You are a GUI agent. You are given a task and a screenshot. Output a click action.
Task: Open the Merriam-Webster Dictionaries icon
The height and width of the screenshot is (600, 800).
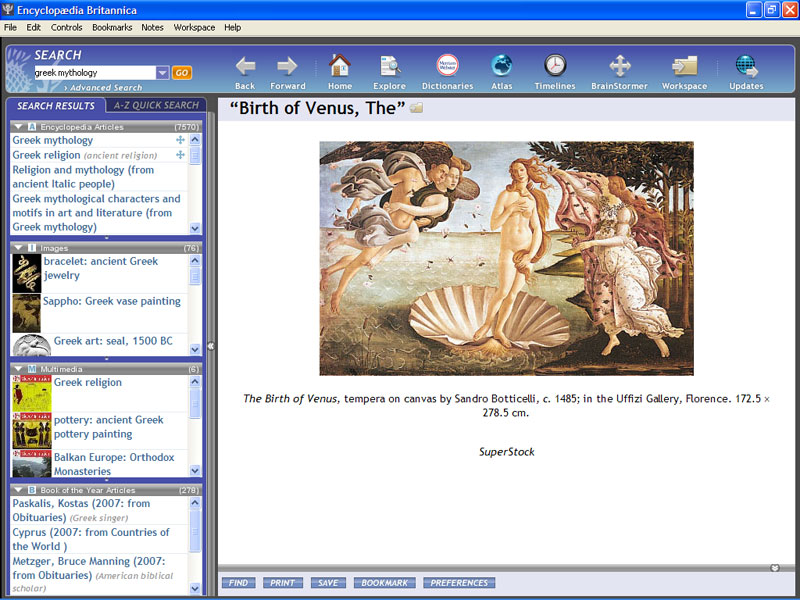tap(447, 66)
